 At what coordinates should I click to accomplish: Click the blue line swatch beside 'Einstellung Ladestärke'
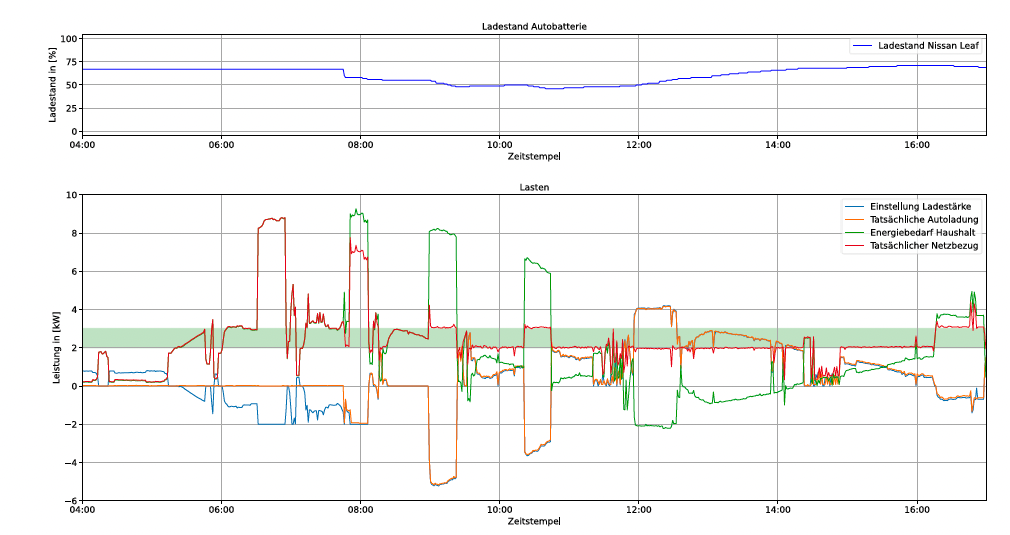coord(854,207)
